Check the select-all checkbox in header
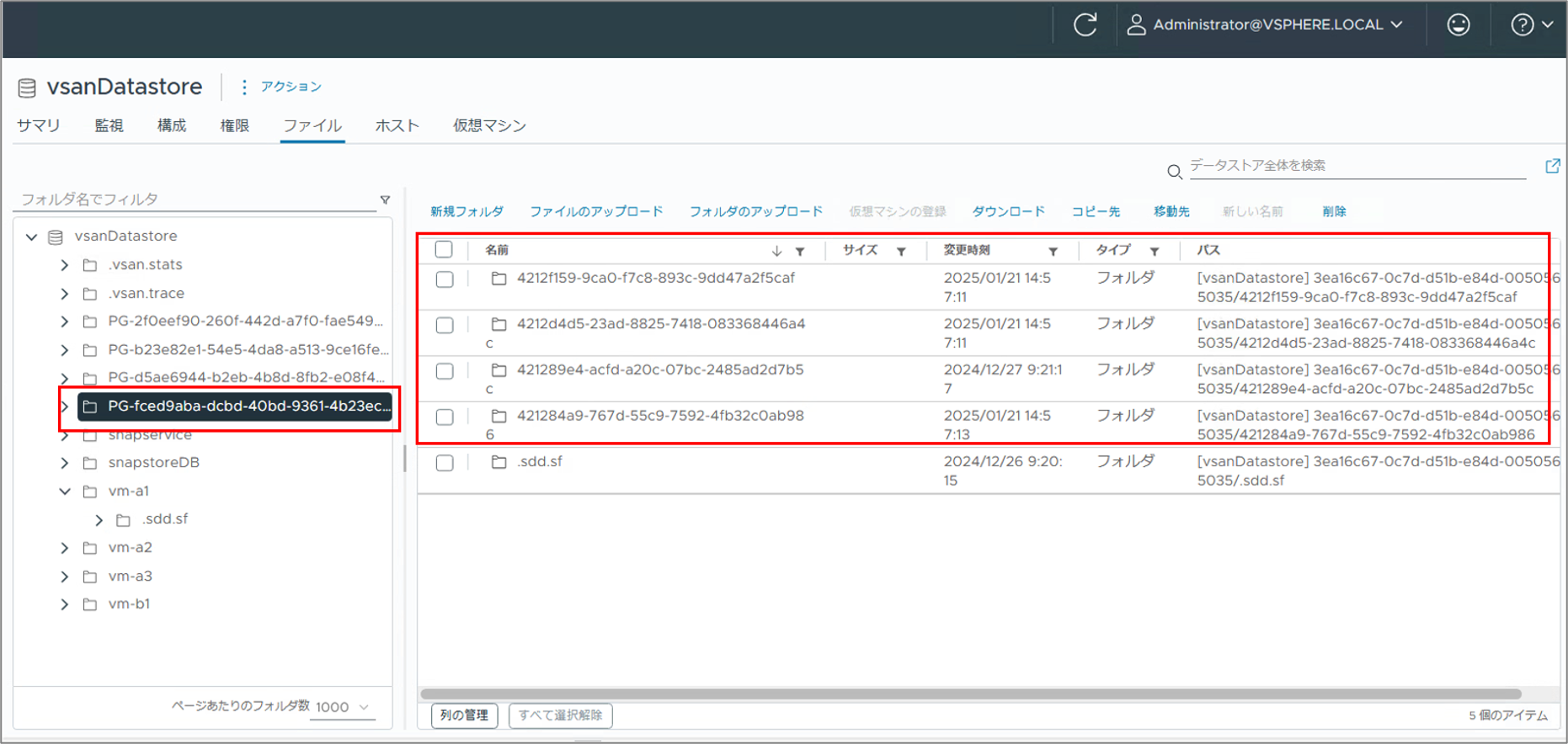This screenshot has width=1568, height=744. point(444,249)
